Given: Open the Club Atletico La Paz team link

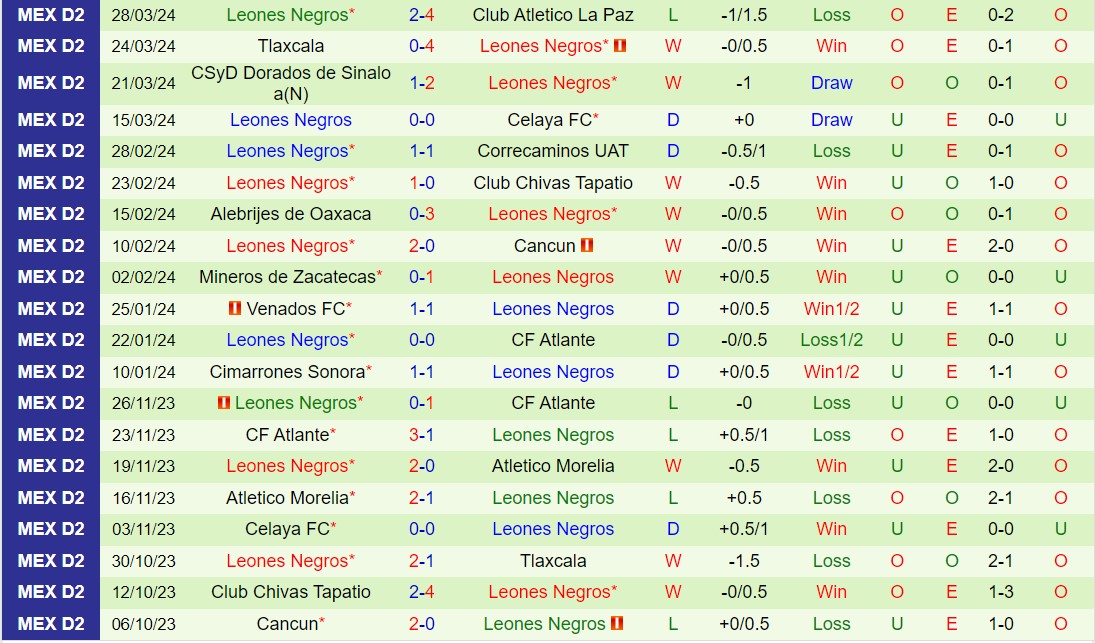Looking at the screenshot, I should [x=553, y=15].
